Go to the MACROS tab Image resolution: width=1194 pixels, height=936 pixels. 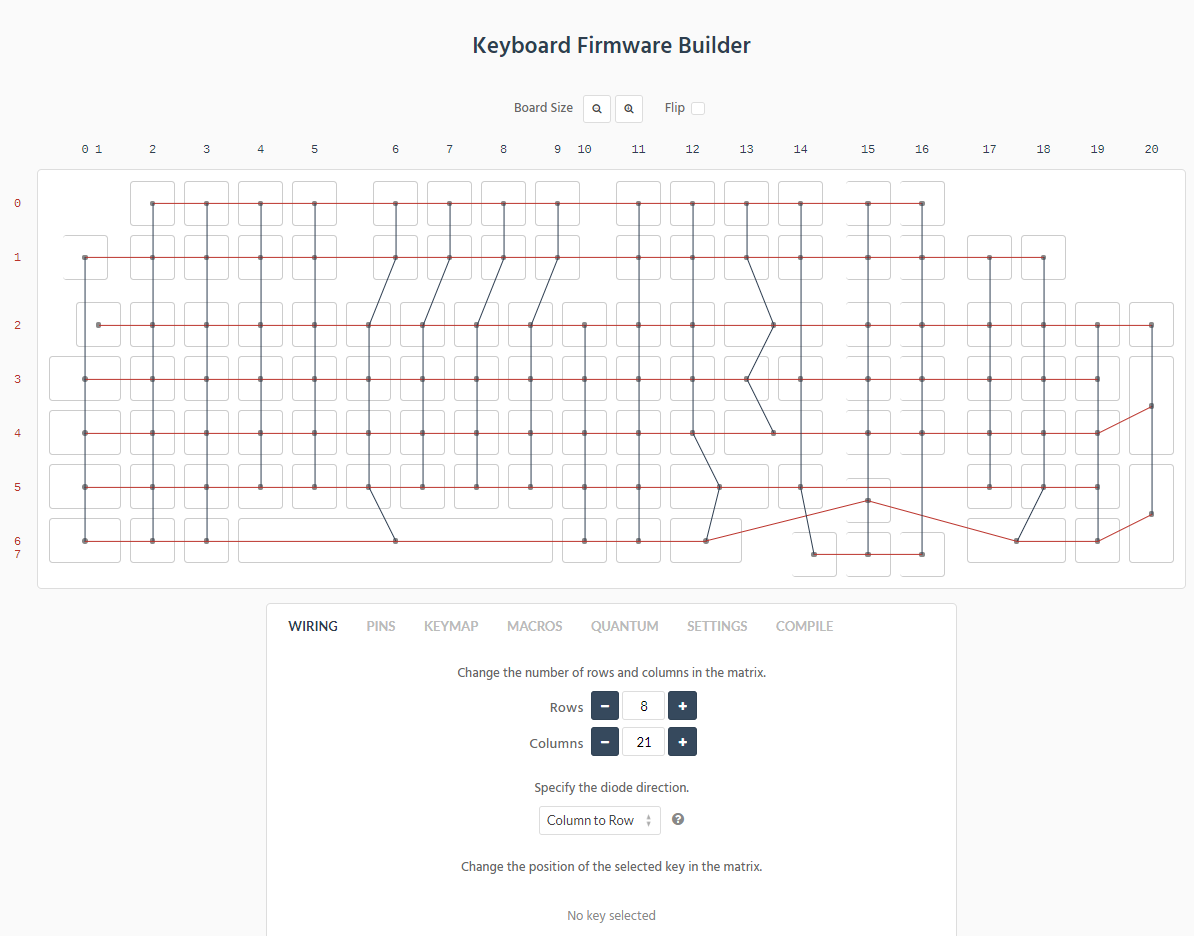534,626
